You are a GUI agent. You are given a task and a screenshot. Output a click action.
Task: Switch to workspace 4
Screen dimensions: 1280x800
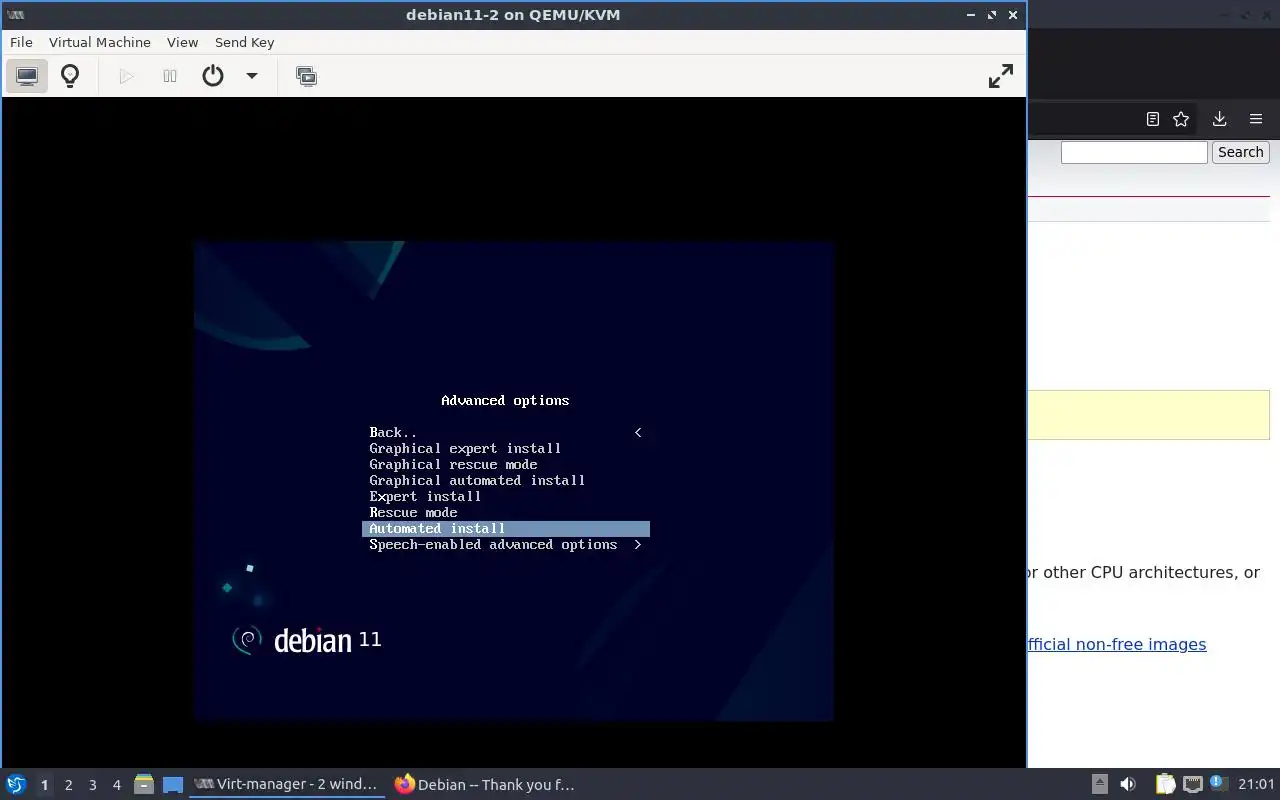tap(116, 785)
